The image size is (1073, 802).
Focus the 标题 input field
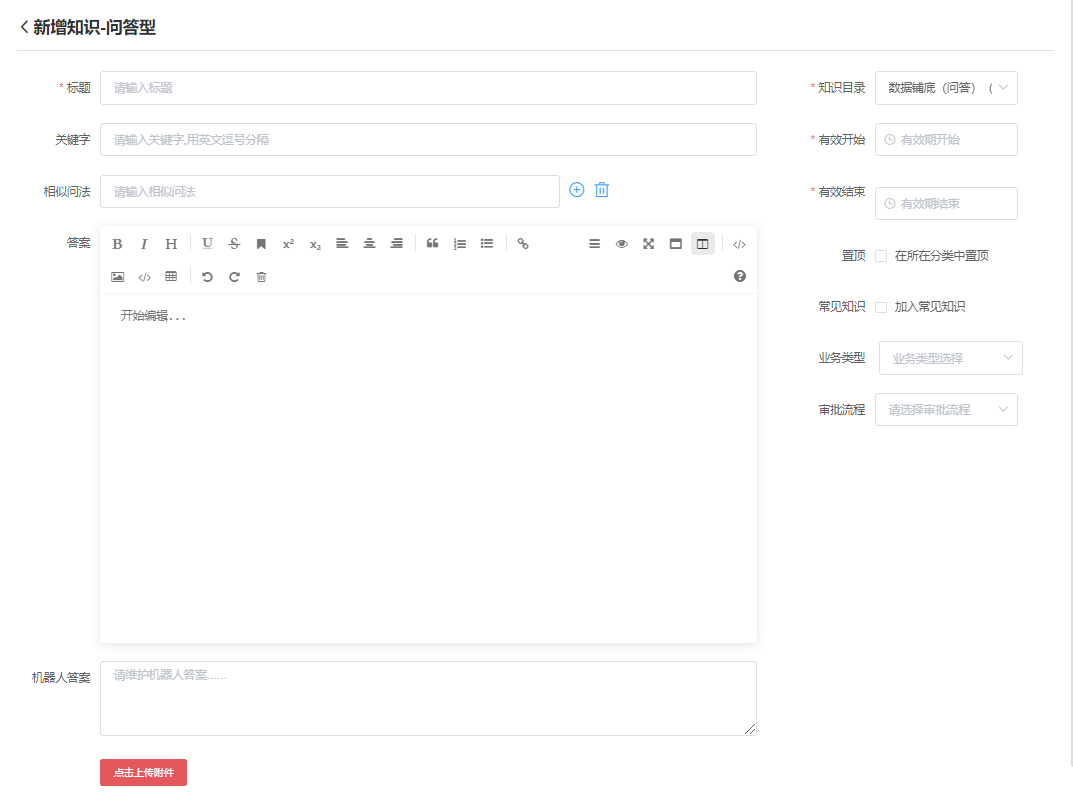click(x=428, y=88)
